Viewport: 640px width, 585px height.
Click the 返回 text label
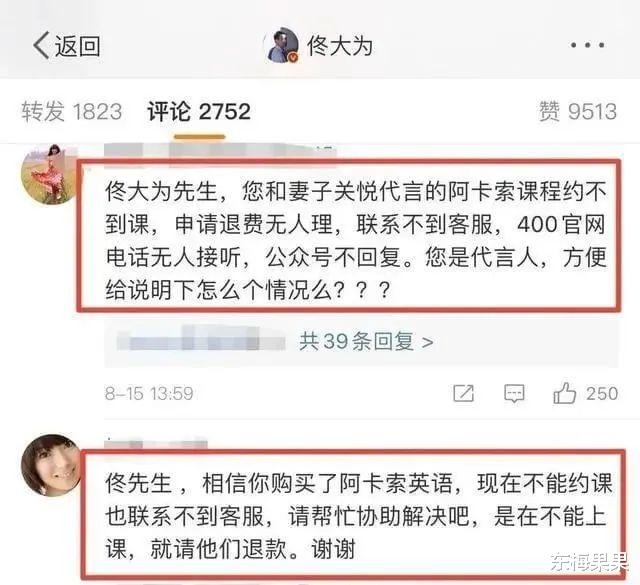pyautogui.click(x=78, y=45)
